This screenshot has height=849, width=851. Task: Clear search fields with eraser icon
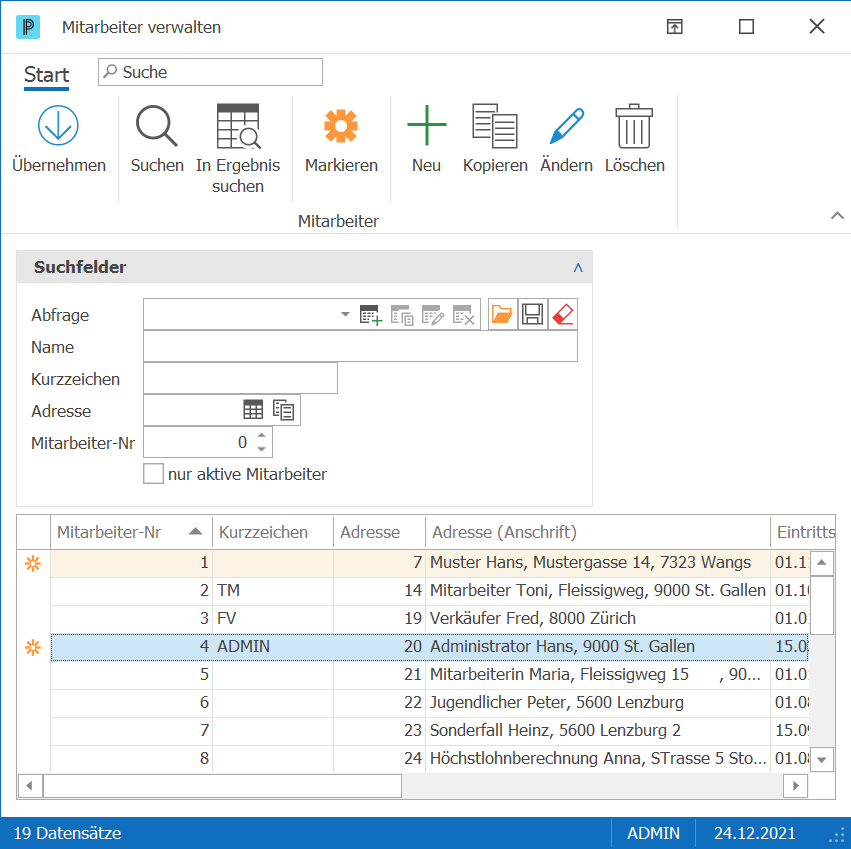click(x=563, y=314)
